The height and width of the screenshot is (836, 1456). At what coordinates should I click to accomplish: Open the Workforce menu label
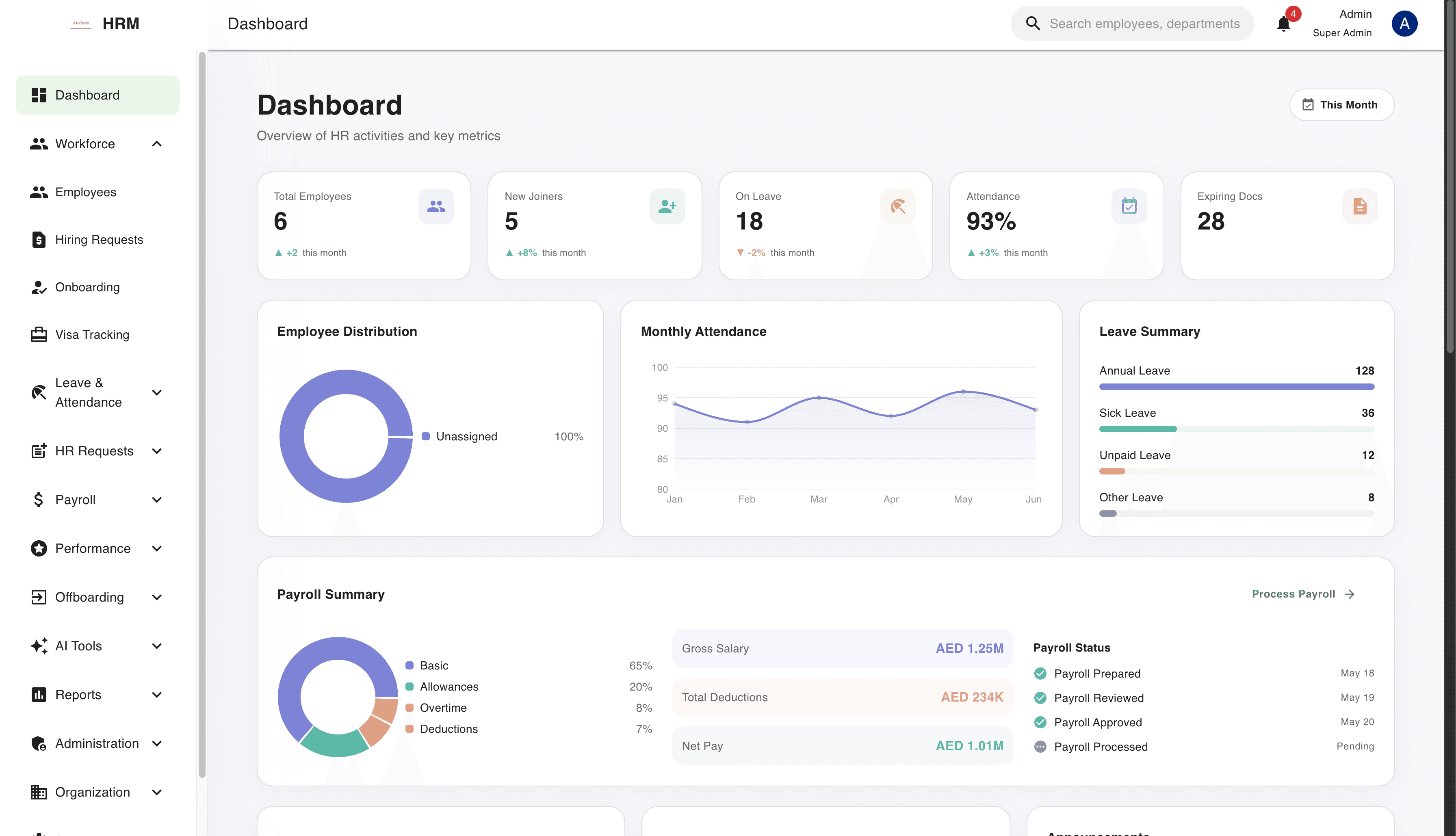[x=85, y=143]
